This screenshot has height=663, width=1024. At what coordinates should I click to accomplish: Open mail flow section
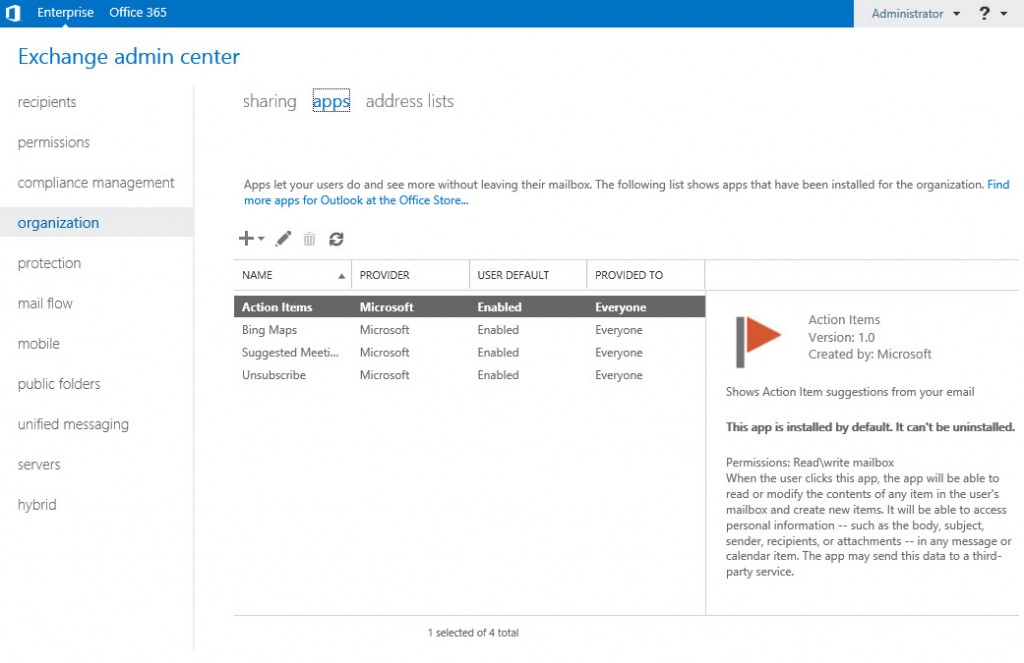(x=45, y=304)
